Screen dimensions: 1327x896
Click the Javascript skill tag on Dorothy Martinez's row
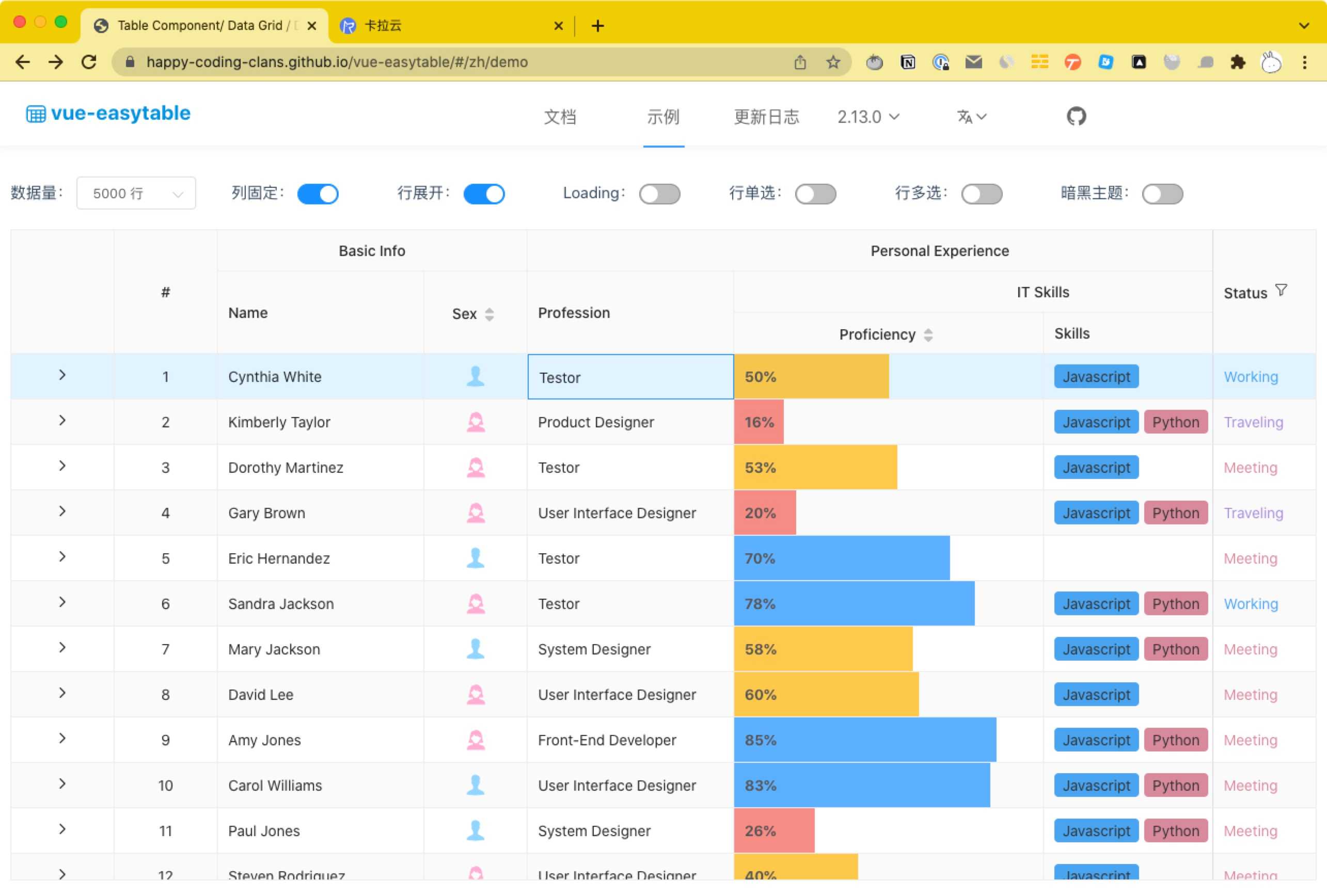1096,467
